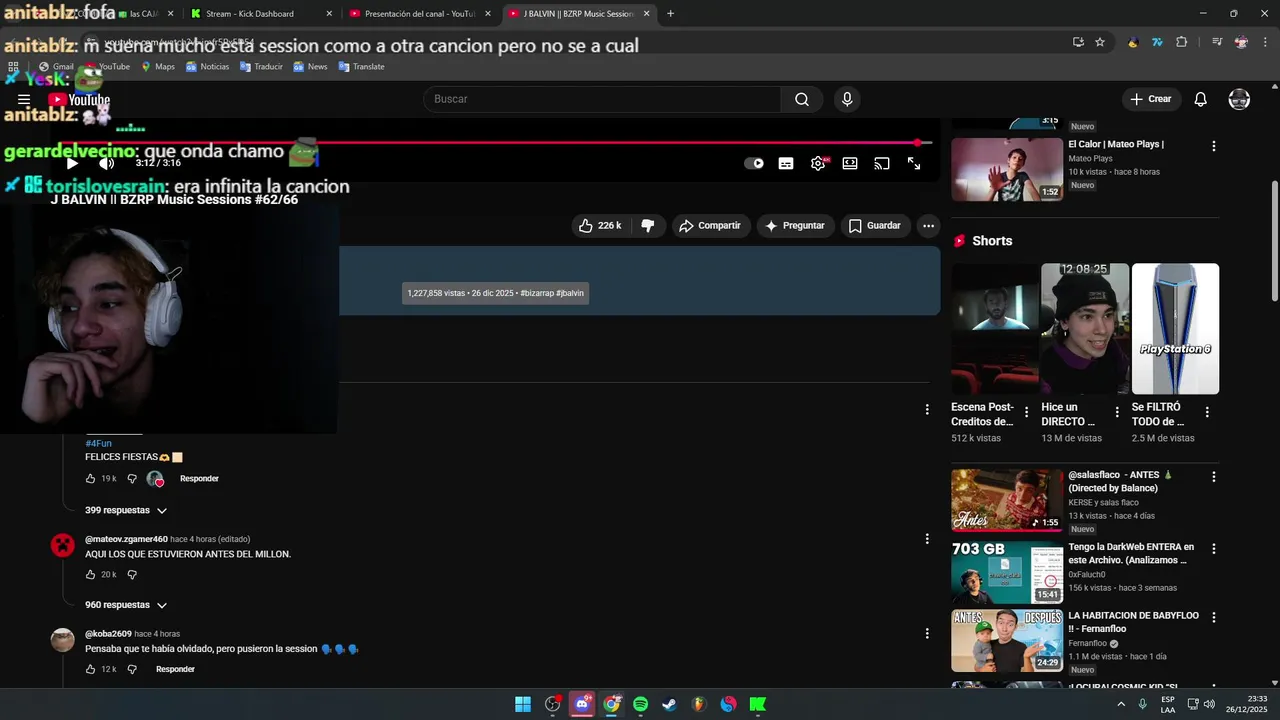Focus the Buscar search field
This screenshot has width=1280, height=720.
(x=602, y=99)
